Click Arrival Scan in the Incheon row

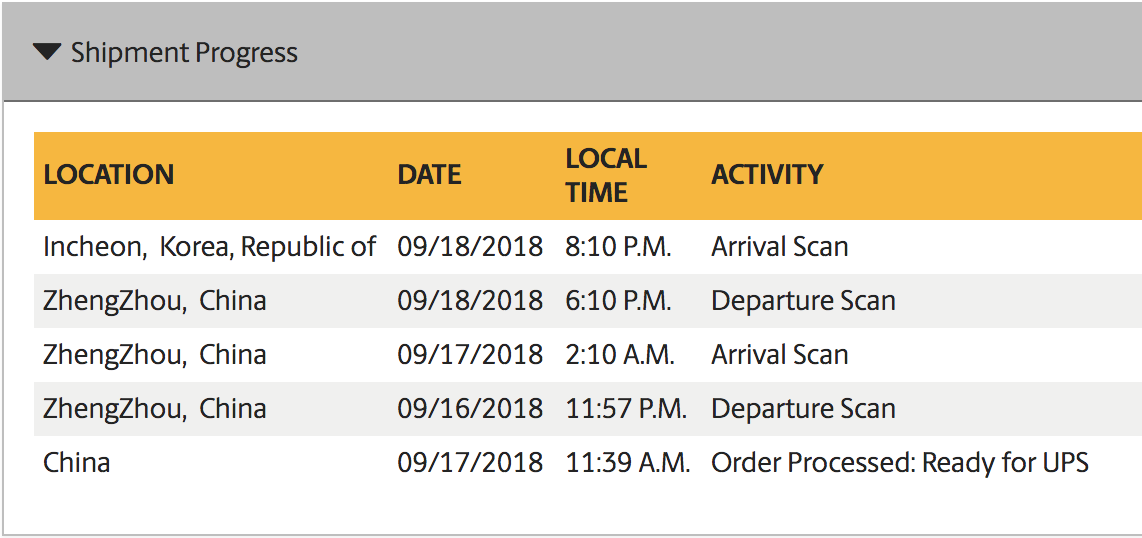pos(779,247)
